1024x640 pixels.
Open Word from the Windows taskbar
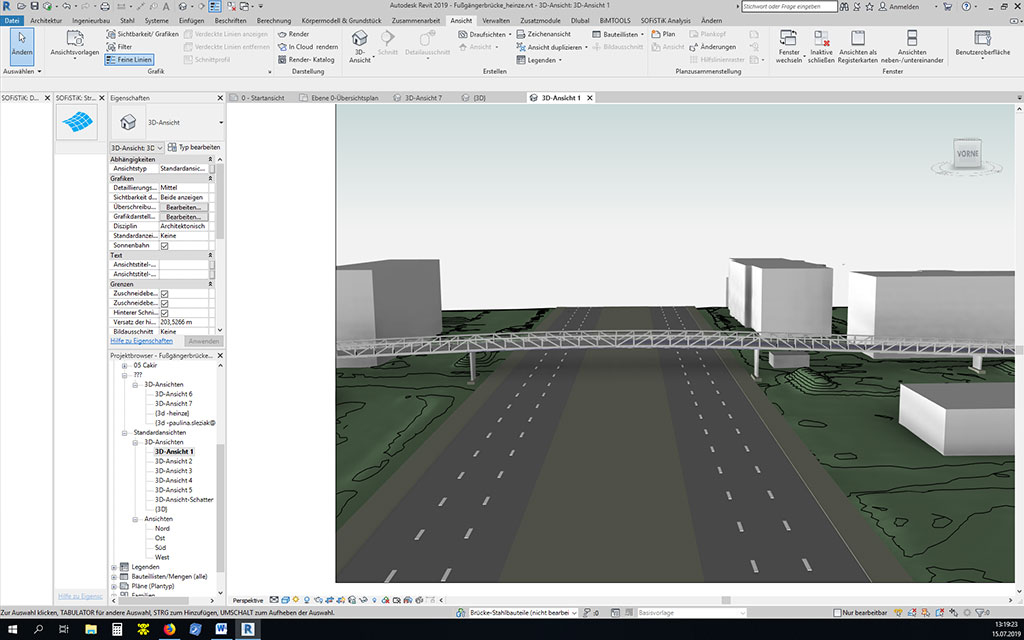coord(221,629)
